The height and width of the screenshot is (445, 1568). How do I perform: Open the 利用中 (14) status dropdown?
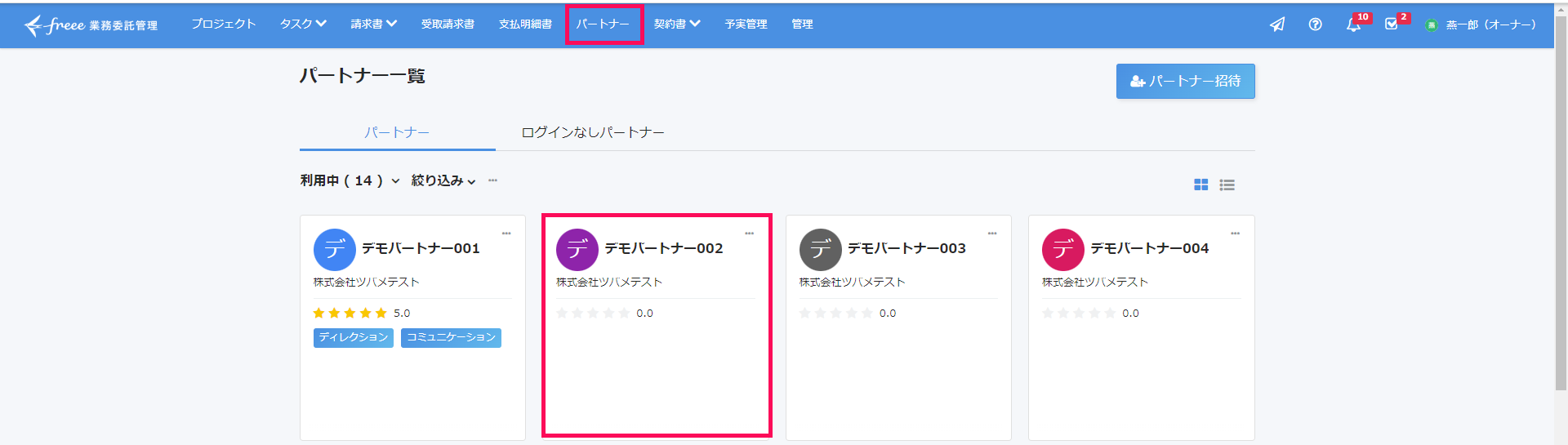pyautogui.click(x=350, y=180)
